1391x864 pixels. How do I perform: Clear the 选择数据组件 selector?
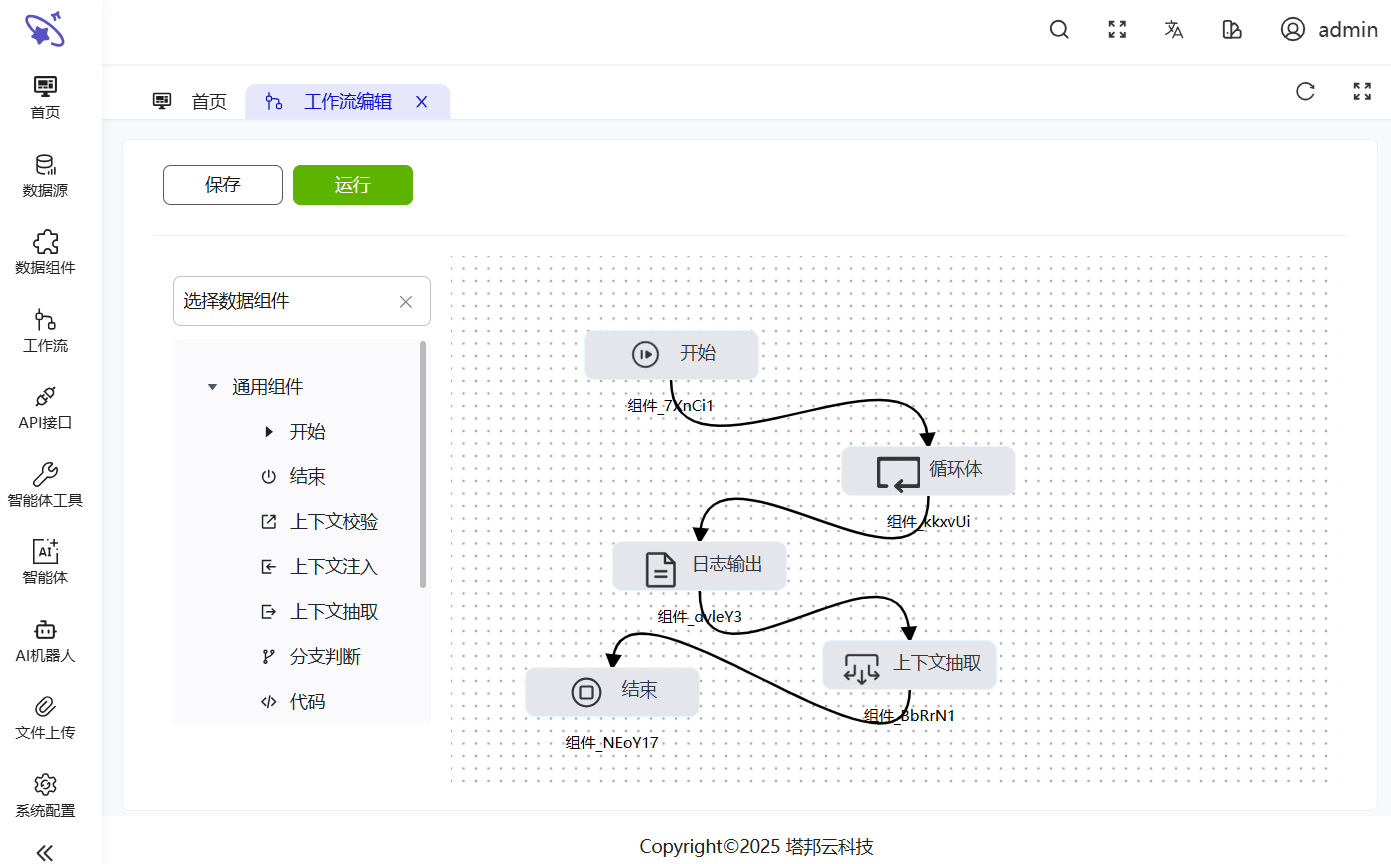point(406,302)
